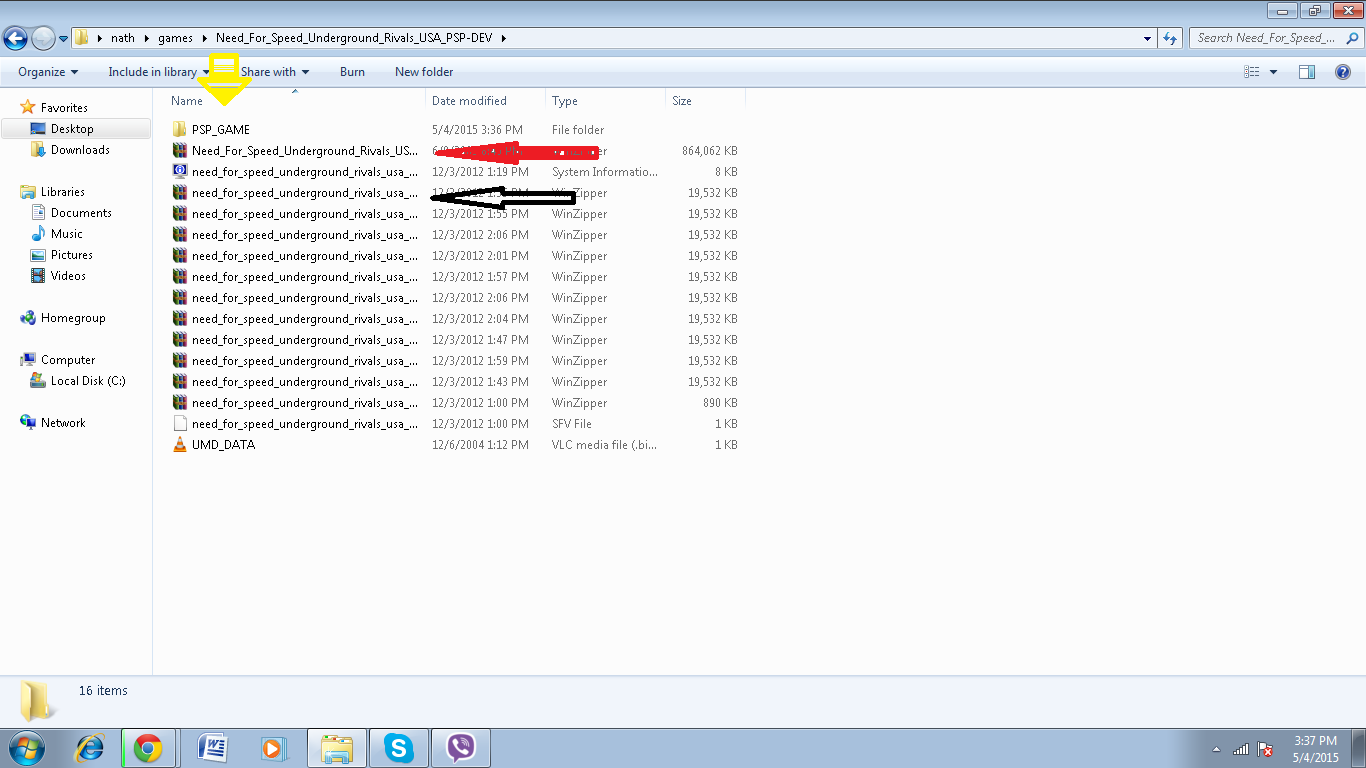This screenshot has height=768, width=1366.
Task: Click the 890 KB size cell
Action: (720, 403)
